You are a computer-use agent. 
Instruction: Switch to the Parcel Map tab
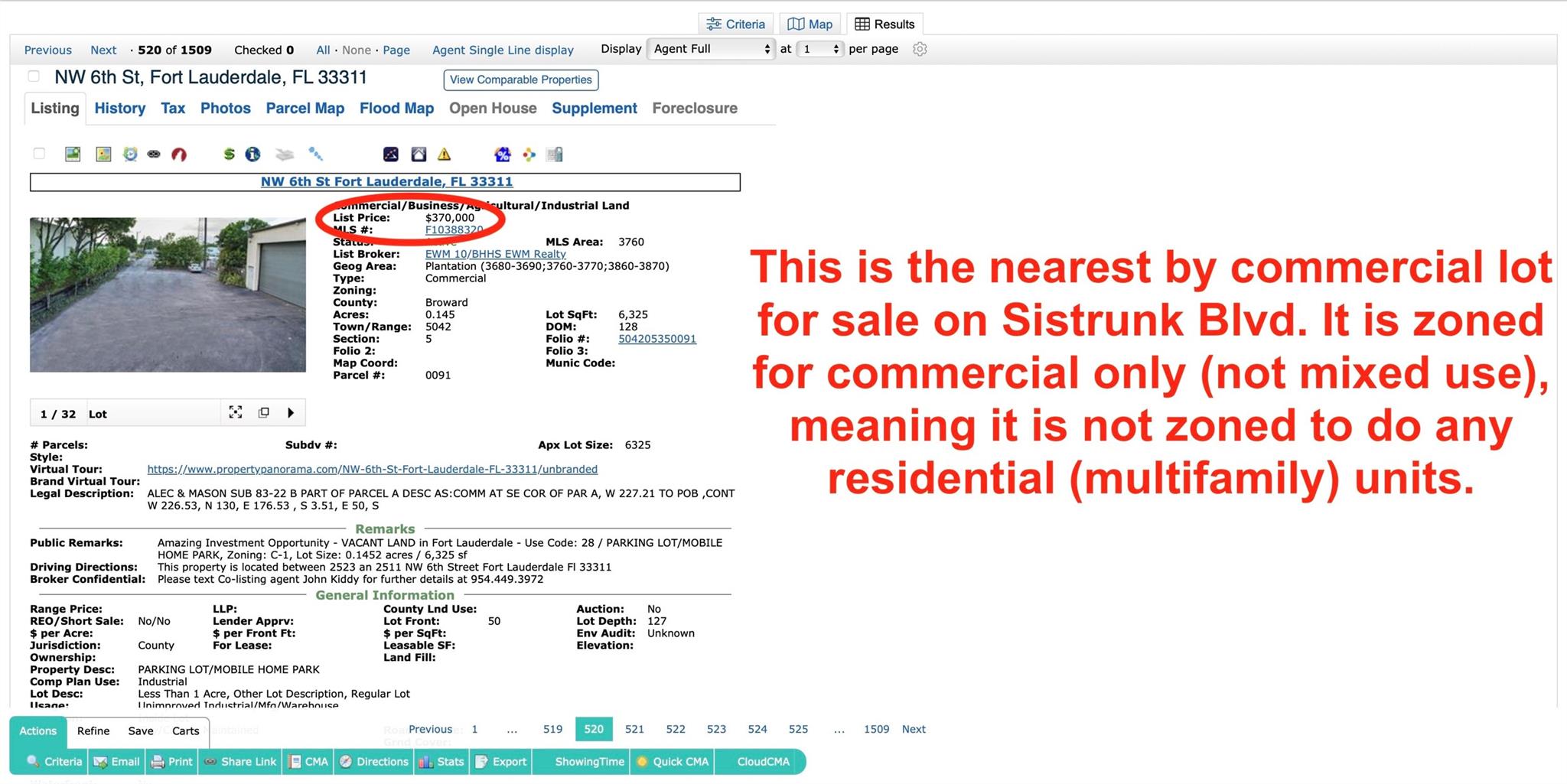(x=305, y=109)
